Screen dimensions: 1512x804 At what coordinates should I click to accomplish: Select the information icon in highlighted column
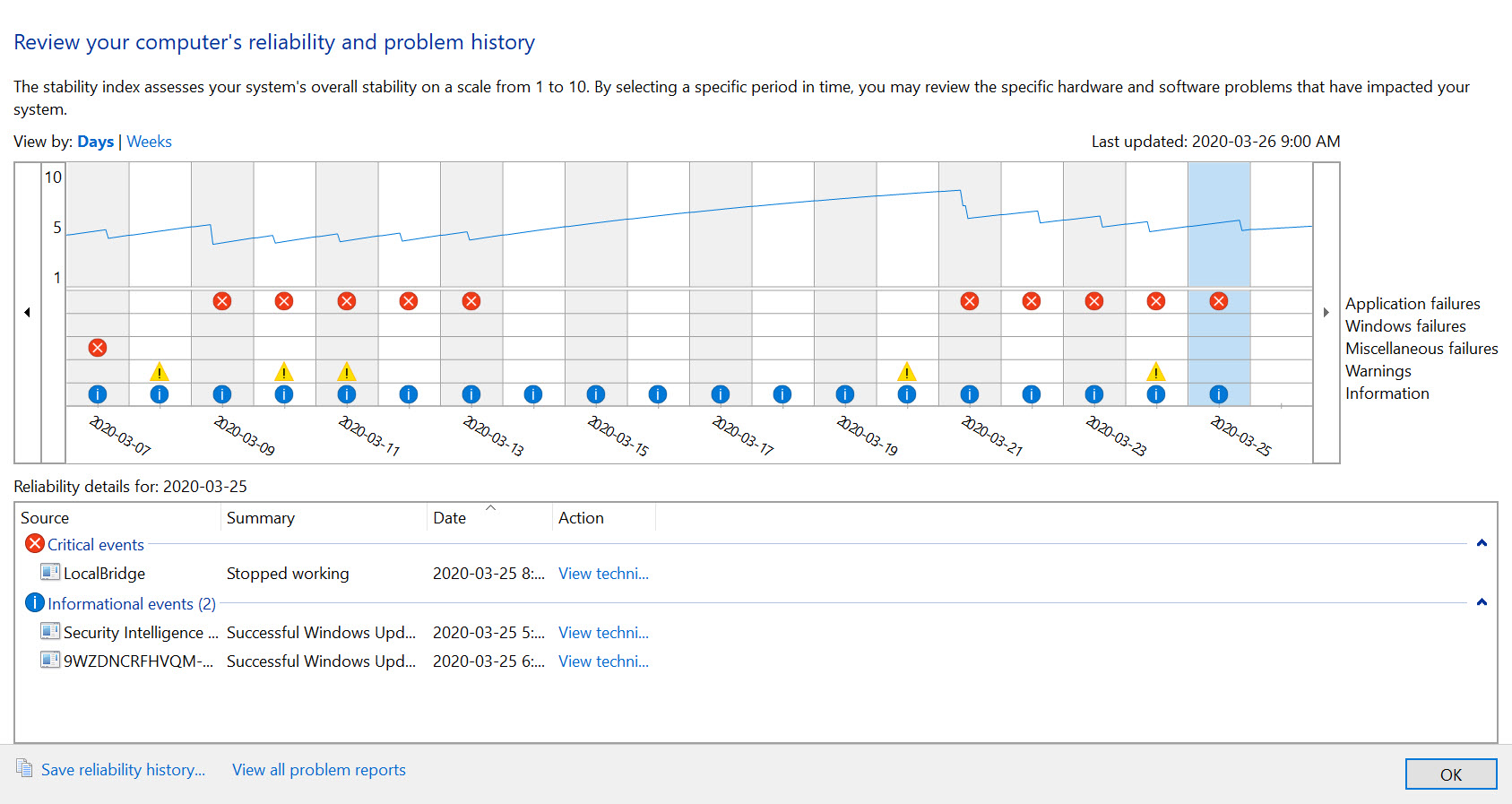tap(1218, 394)
